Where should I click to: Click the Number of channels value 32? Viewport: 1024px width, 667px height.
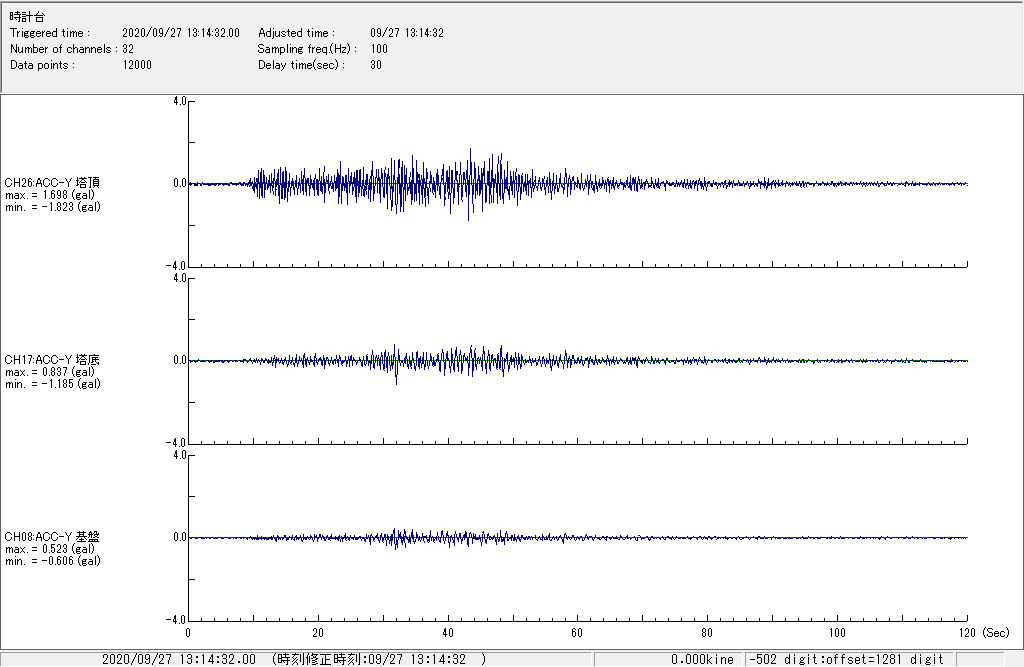coord(129,49)
